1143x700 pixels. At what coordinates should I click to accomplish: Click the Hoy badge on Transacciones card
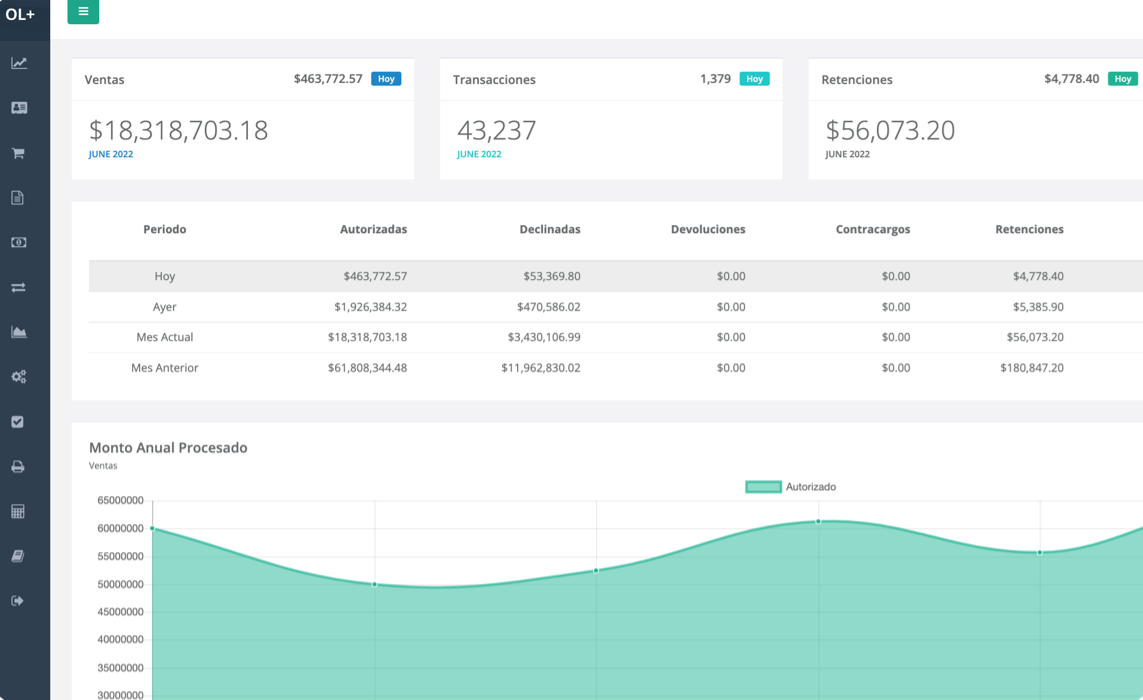tap(754, 79)
